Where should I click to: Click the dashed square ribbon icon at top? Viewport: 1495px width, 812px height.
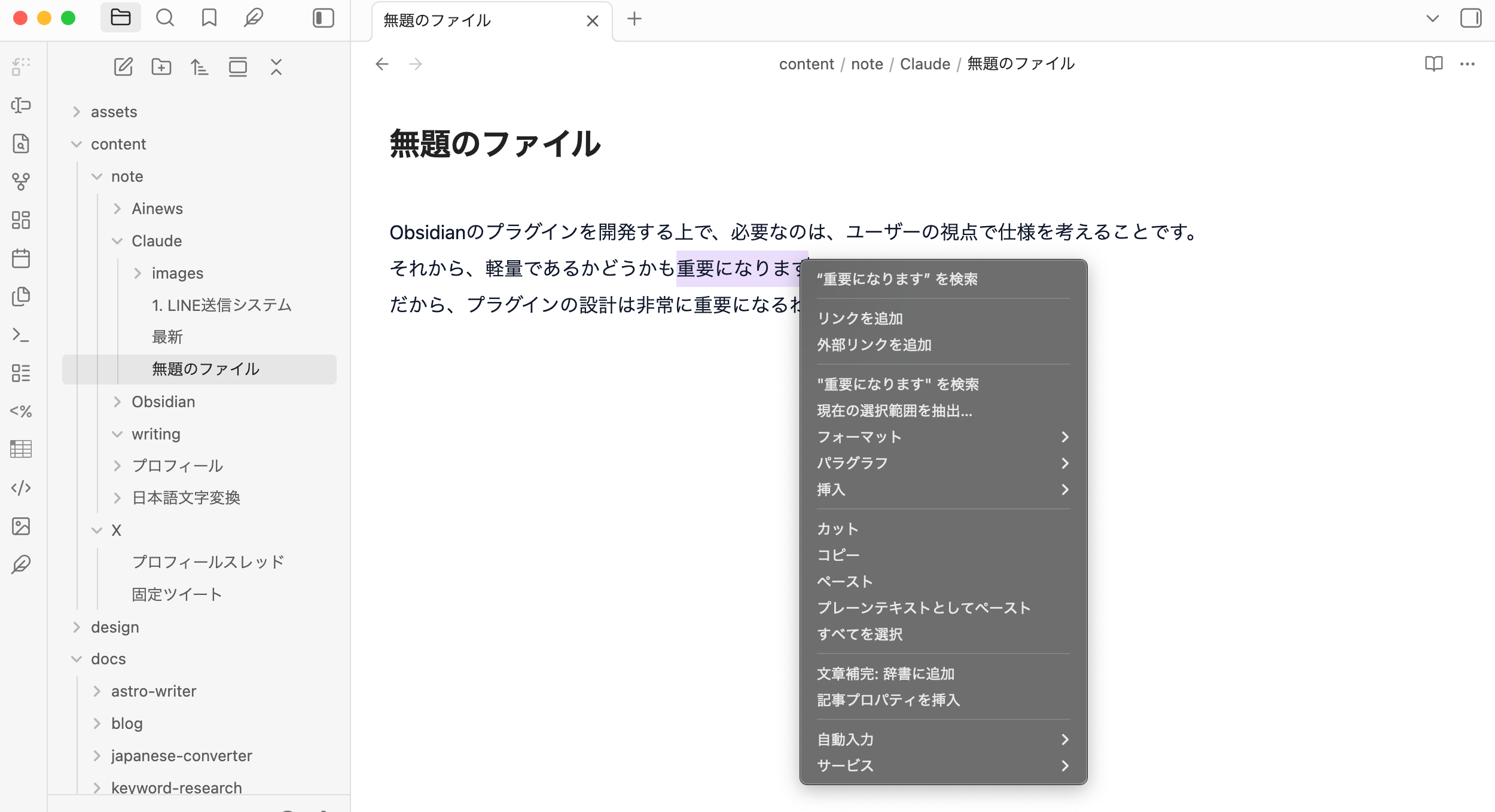21,67
